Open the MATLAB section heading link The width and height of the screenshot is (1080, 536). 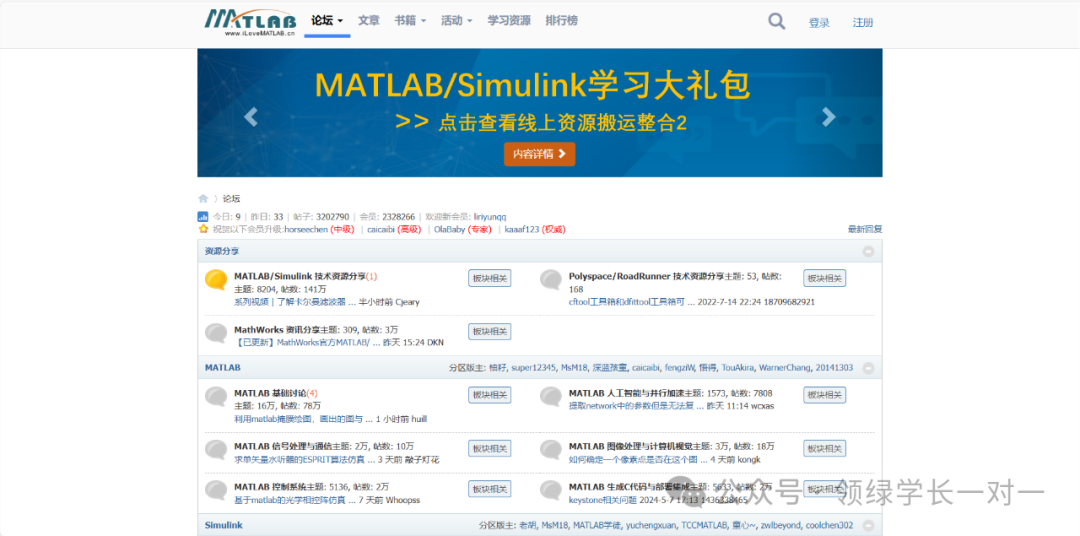[222, 368]
